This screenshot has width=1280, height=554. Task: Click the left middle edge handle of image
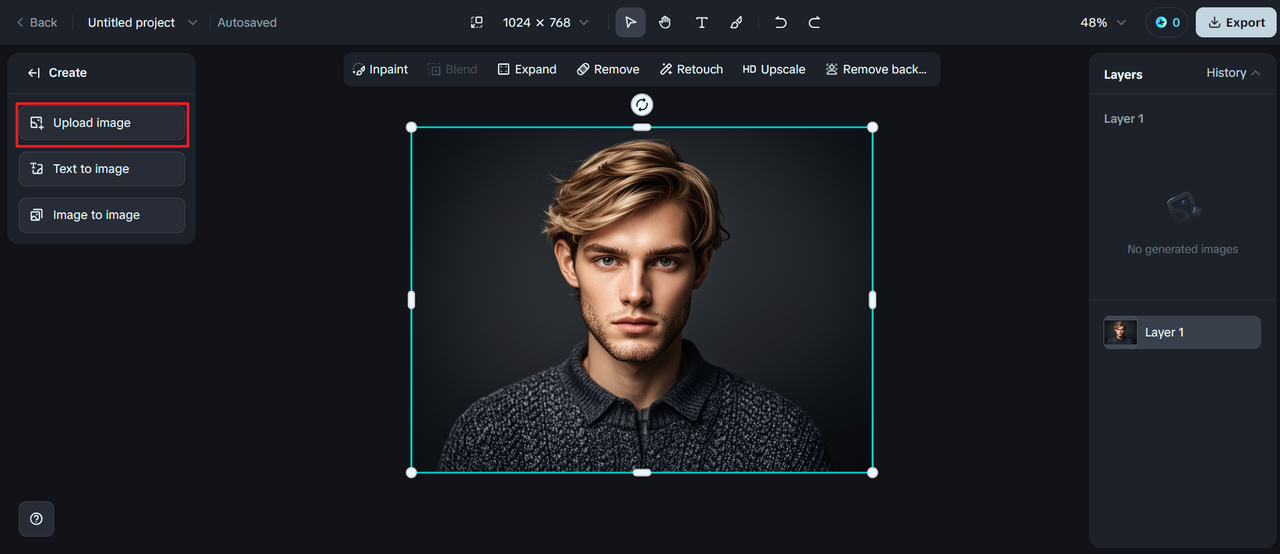coord(411,299)
